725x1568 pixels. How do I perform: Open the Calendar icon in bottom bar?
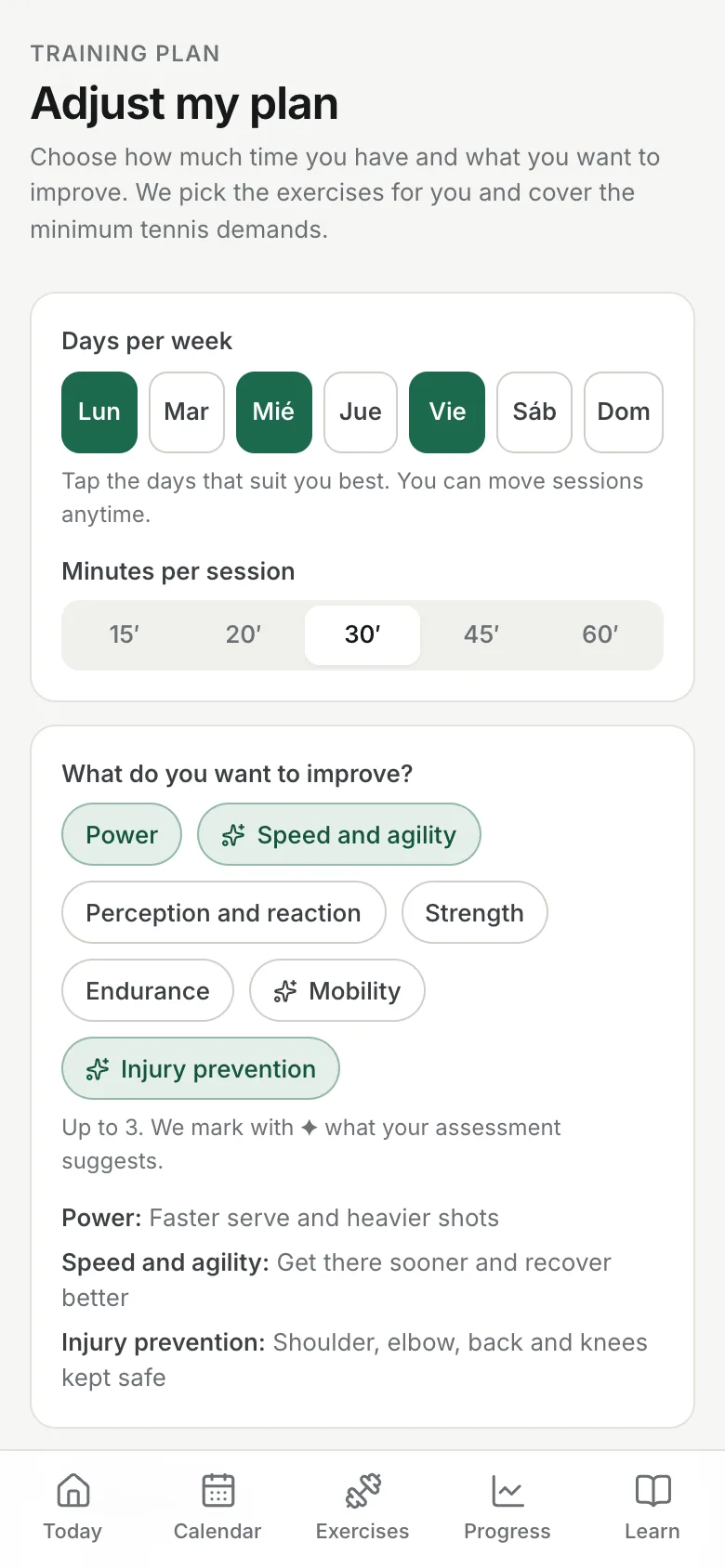pyautogui.click(x=217, y=1490)
